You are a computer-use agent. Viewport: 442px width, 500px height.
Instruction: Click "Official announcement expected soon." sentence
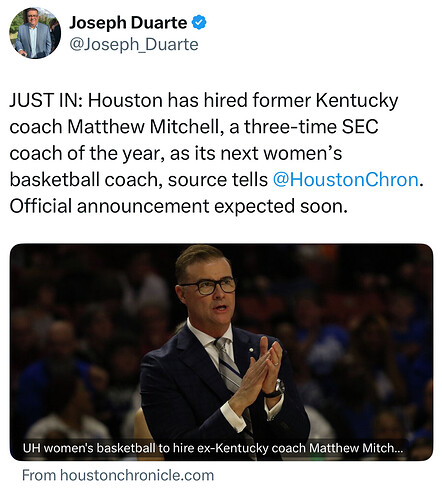179,206
